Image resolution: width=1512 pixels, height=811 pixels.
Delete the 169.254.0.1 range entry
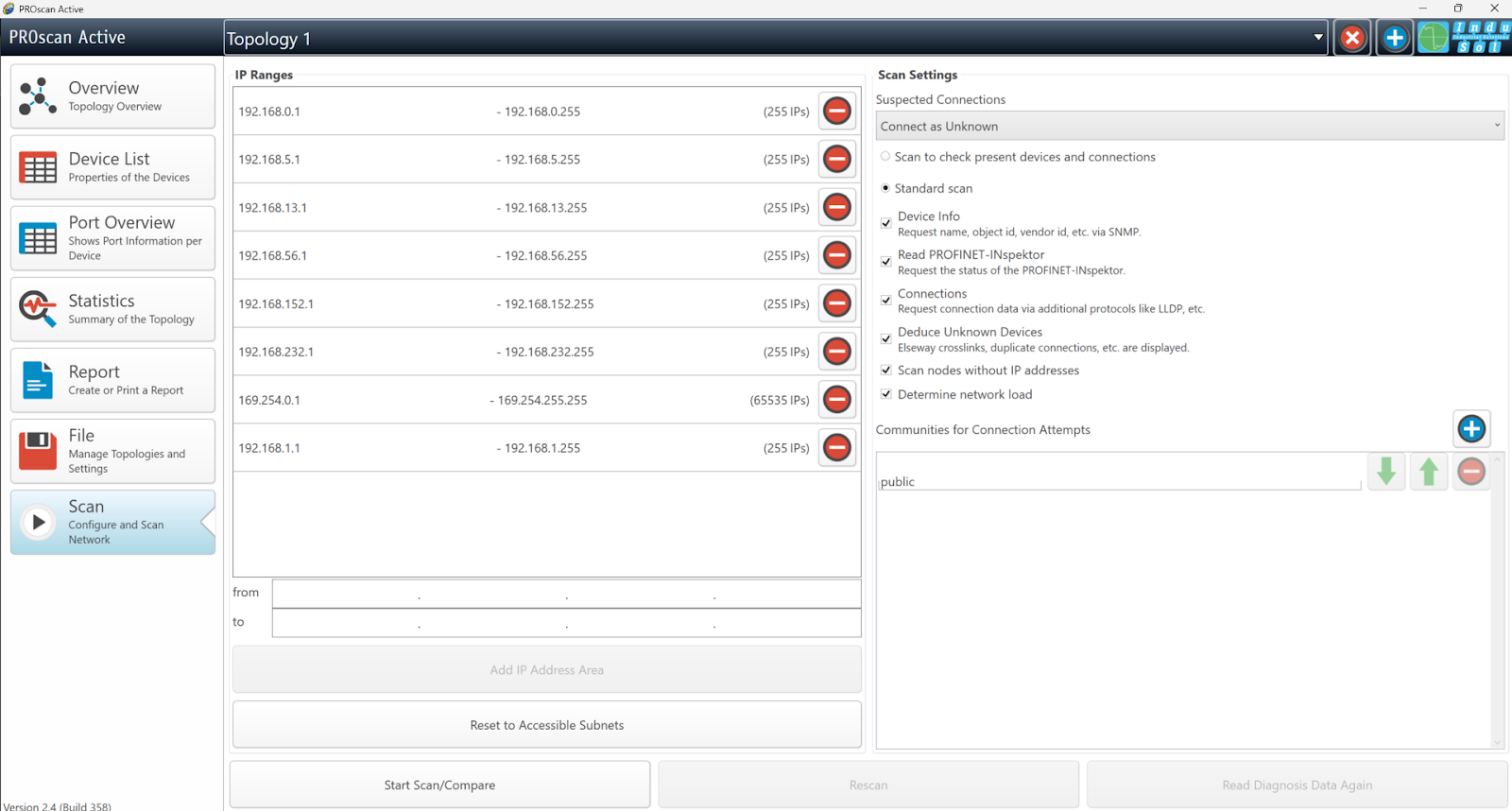(x=837, y=400)
